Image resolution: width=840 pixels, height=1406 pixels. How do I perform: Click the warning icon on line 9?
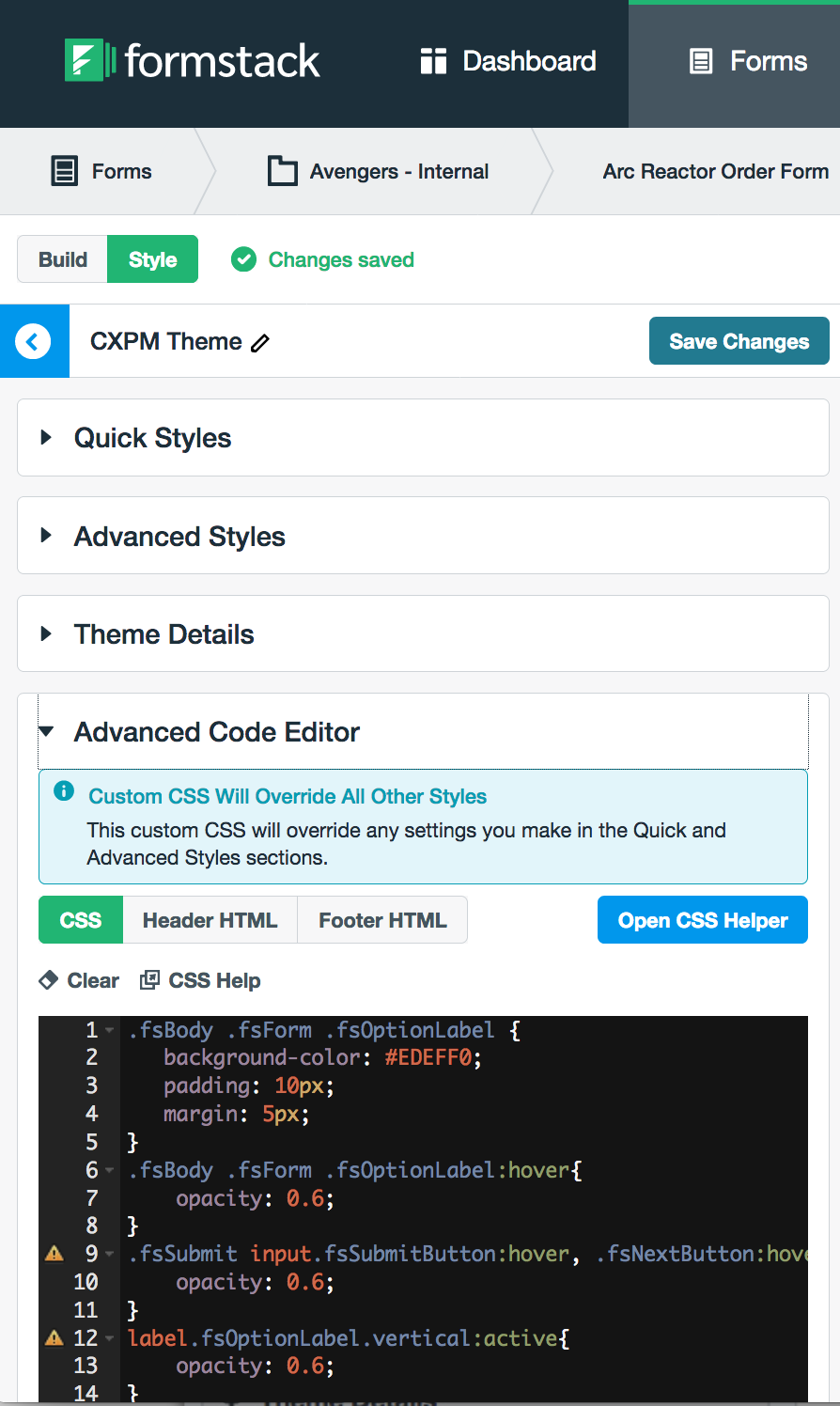tap(54, 1253)
